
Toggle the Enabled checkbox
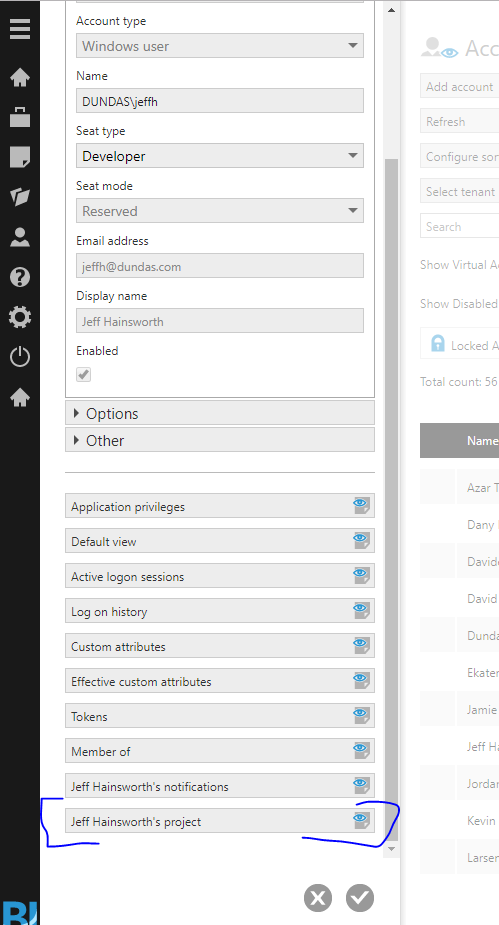[x=84, y=374]
